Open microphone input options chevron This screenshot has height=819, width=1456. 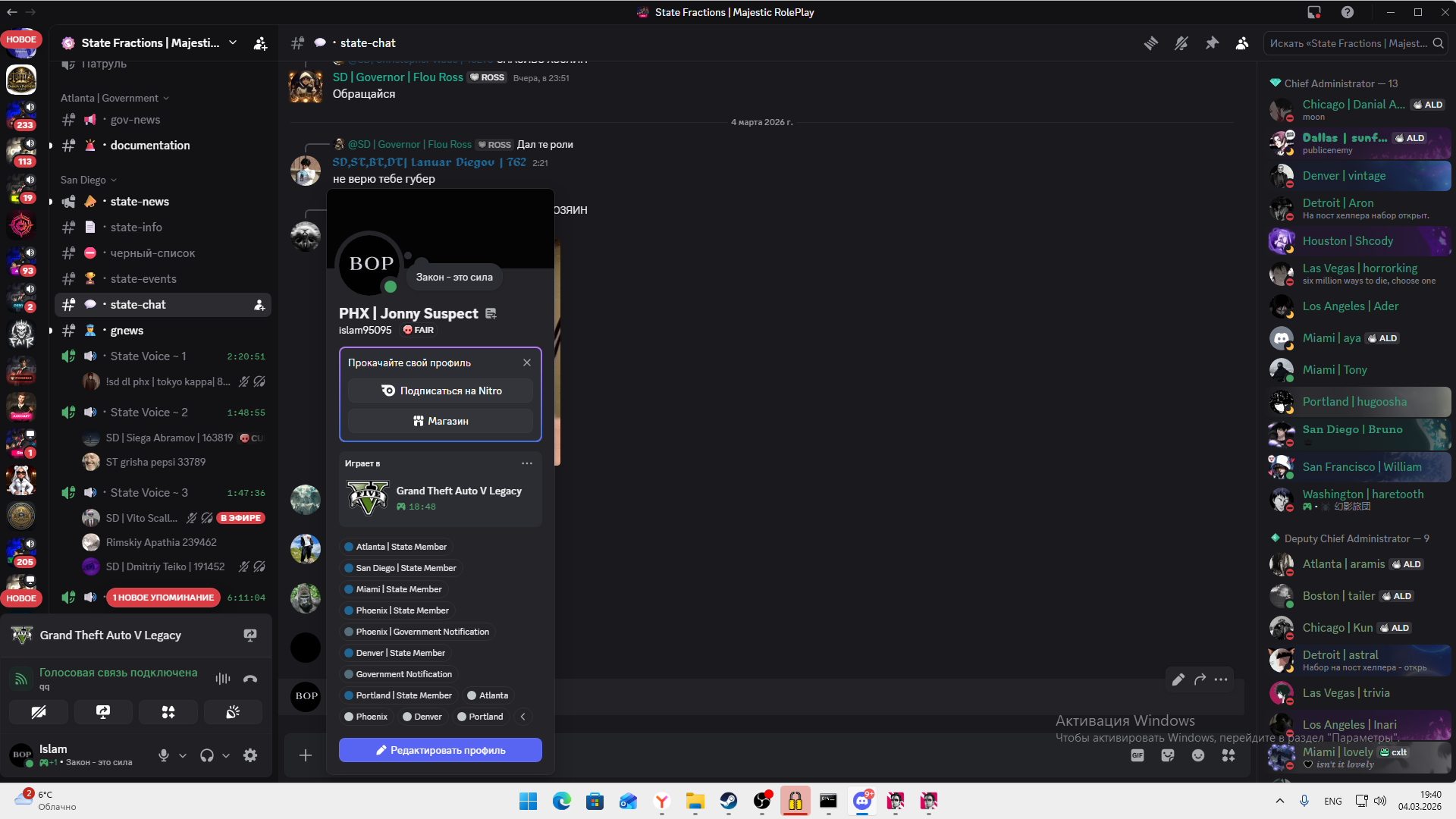point(183,756)
